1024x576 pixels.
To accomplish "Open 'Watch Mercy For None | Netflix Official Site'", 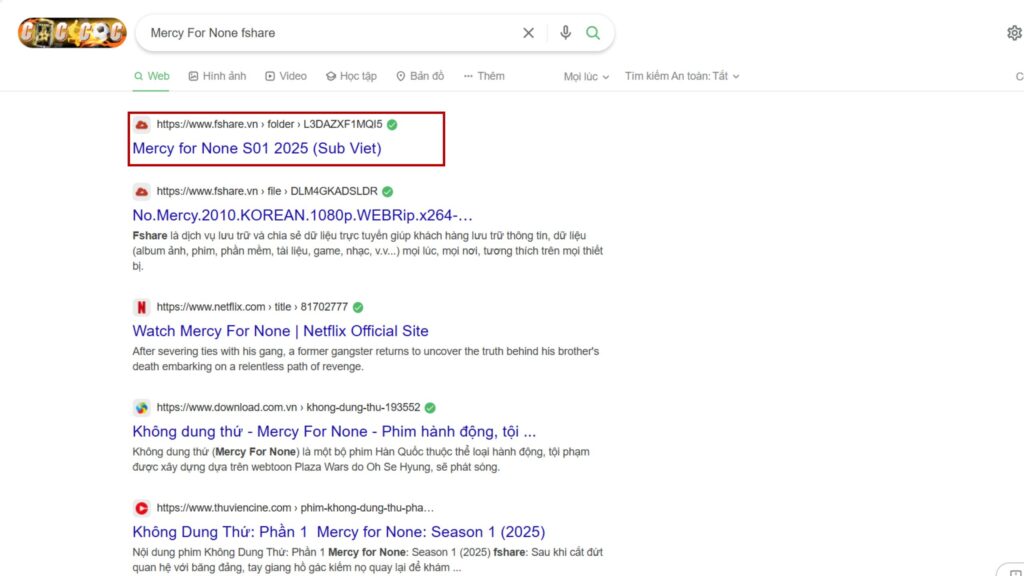I will coord(280,330).
